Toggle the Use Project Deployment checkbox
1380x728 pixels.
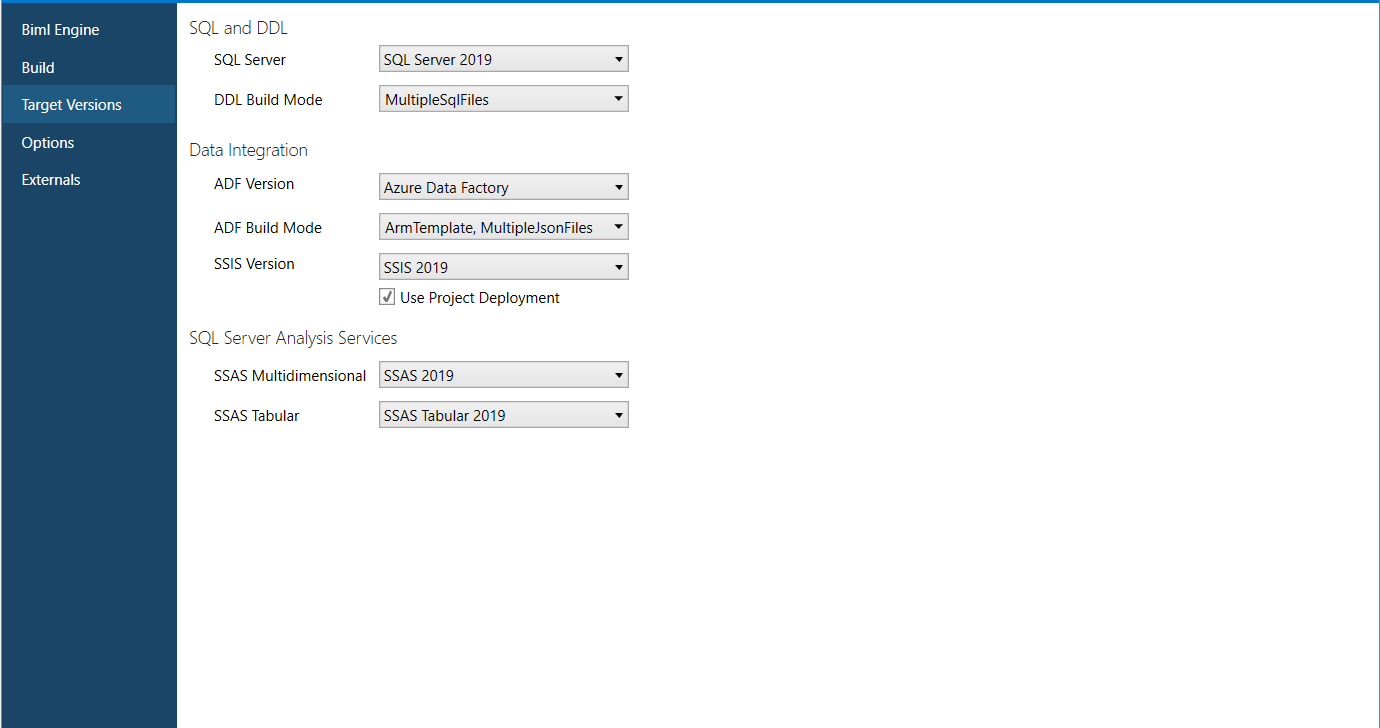tap(386, 297)
